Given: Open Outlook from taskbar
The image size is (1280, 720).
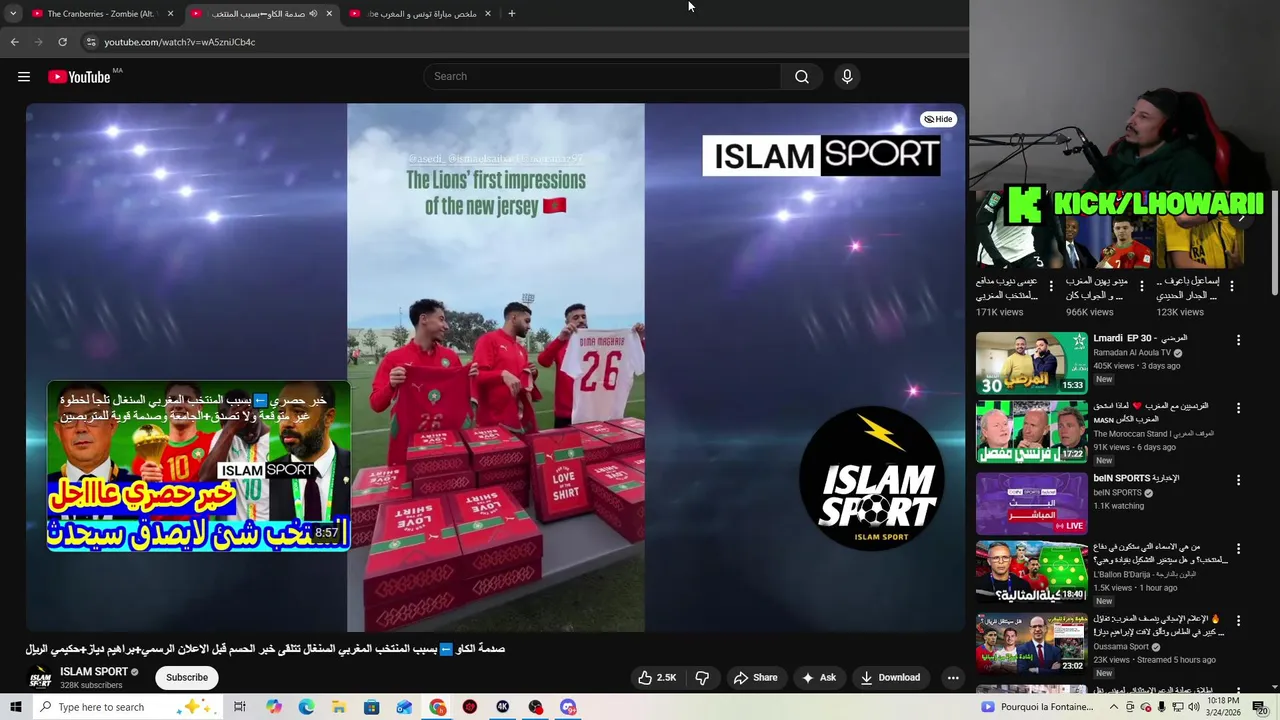Looking at the screenshot, I should (405, 707).
